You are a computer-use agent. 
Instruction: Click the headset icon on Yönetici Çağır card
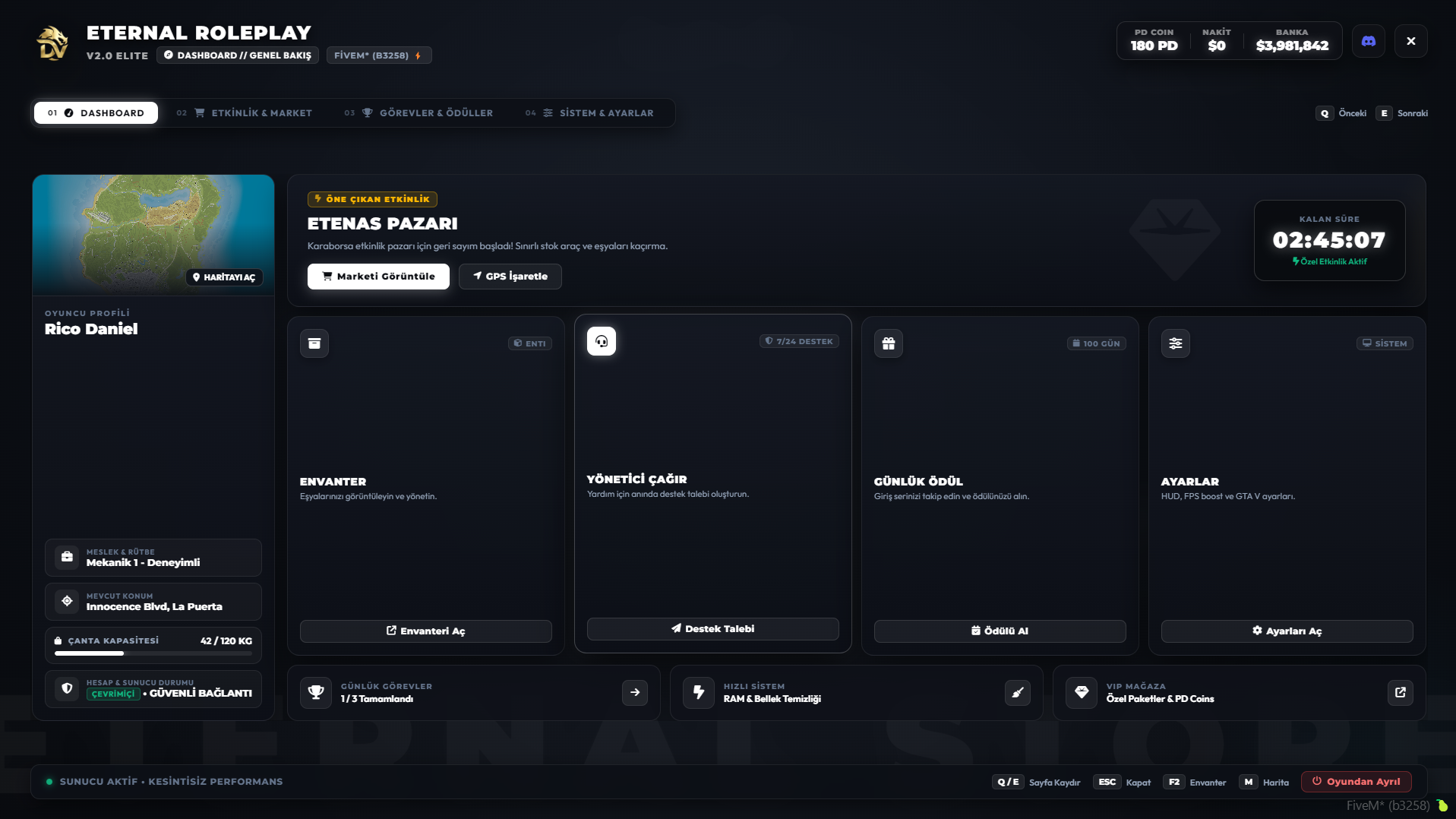[x=601, y=341]
